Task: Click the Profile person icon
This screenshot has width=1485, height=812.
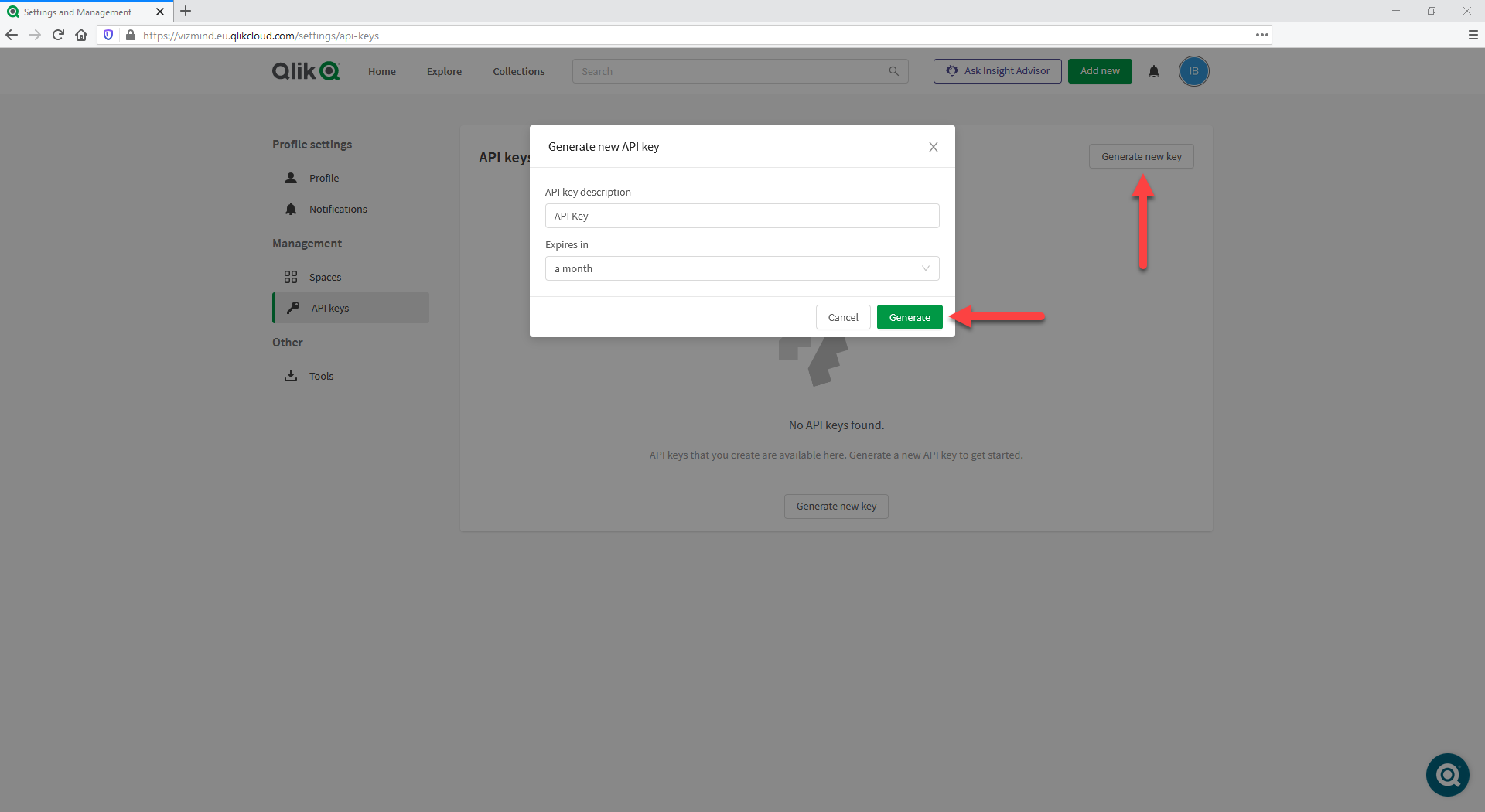Action: click(x=291, y=178)
